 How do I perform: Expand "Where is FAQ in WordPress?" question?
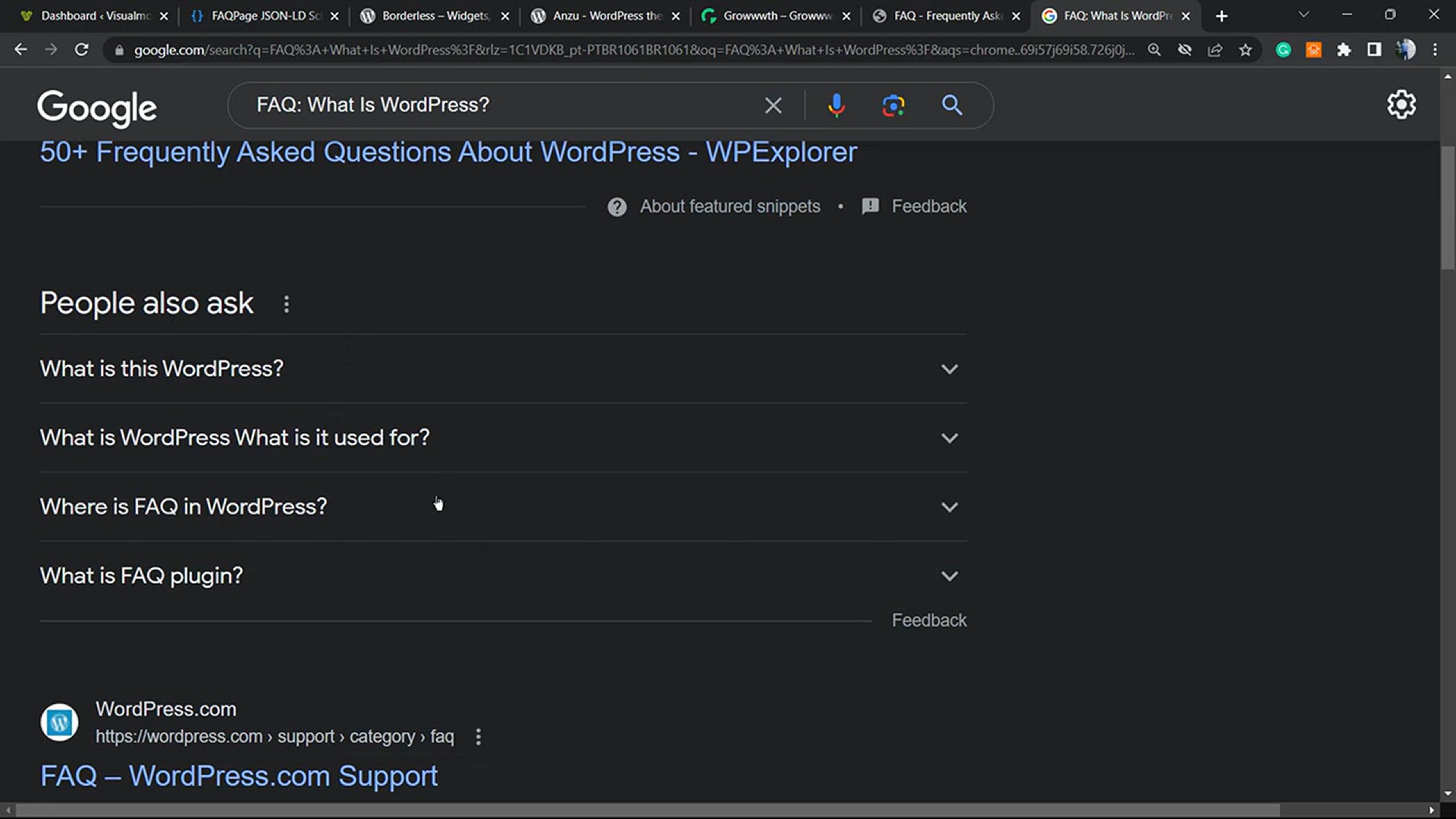coord(503,507)
